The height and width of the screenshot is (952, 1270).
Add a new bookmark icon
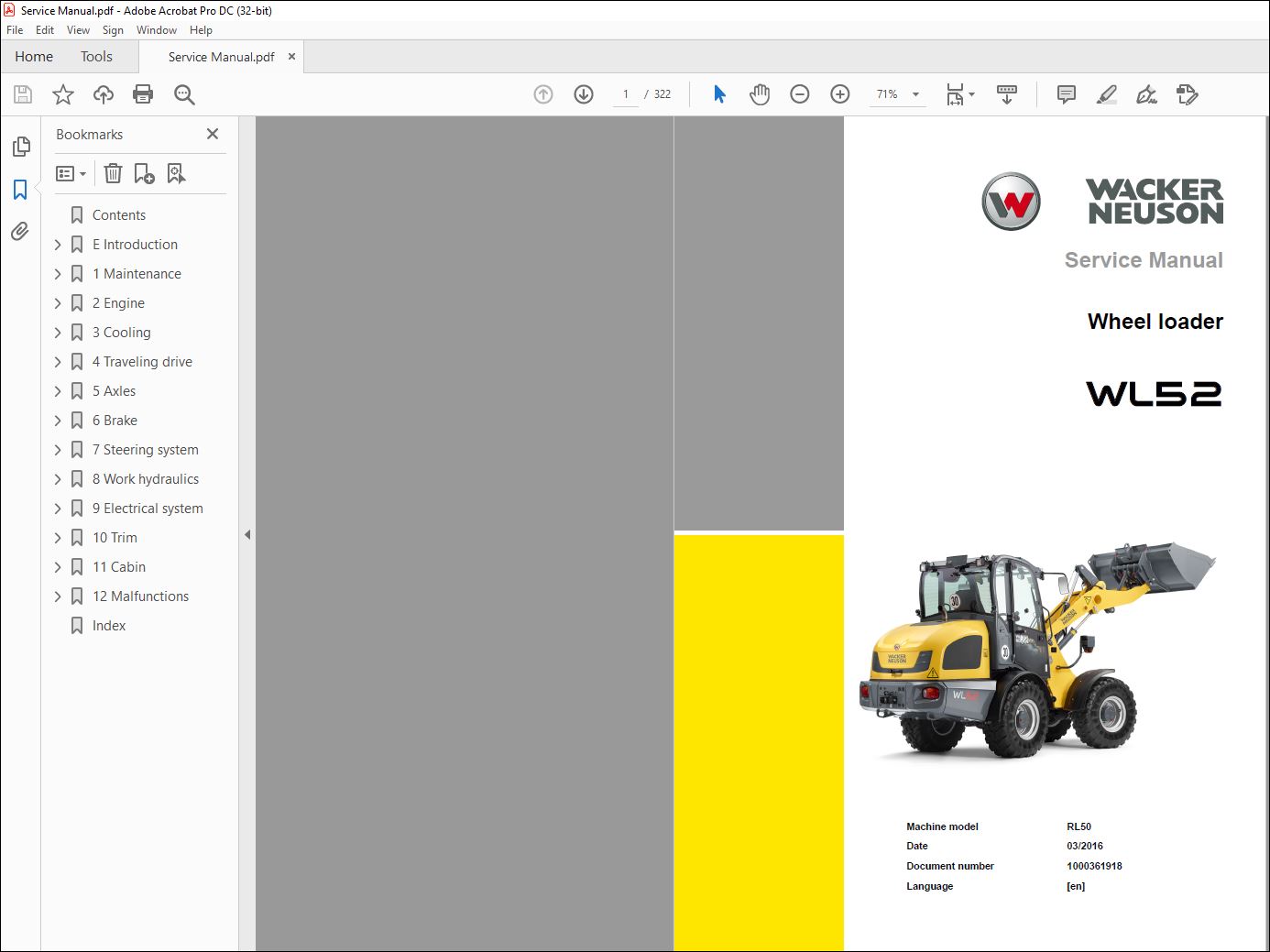click(x=145, y=173)
